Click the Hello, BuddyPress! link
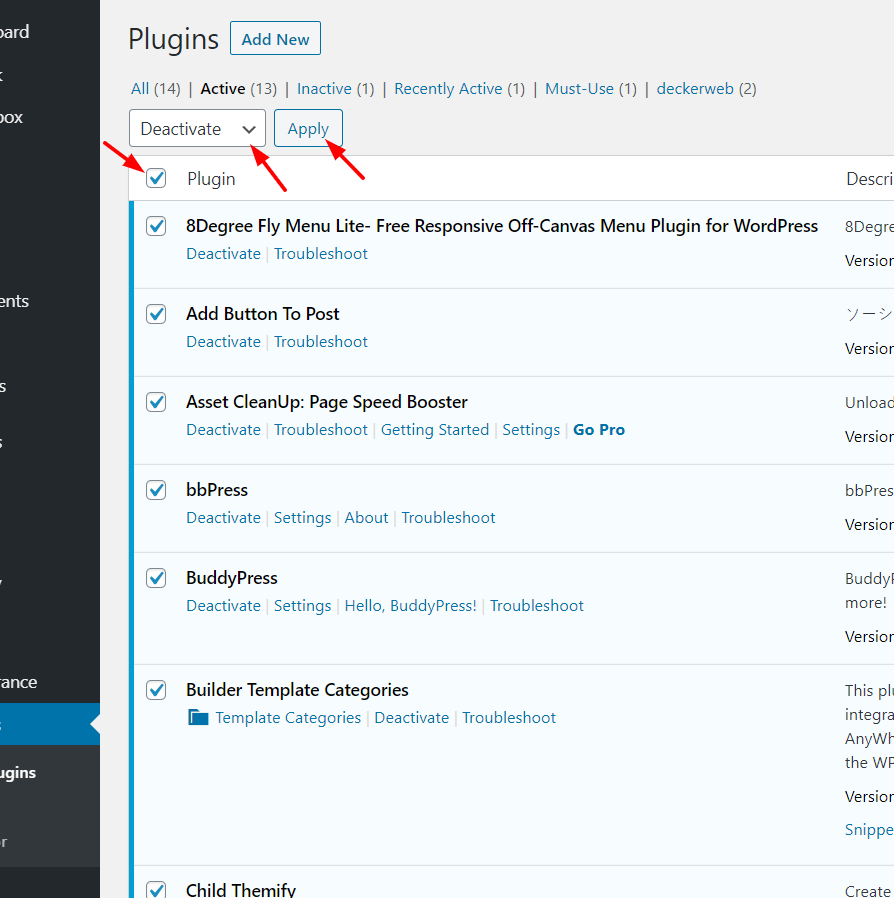 pos(411,606)
